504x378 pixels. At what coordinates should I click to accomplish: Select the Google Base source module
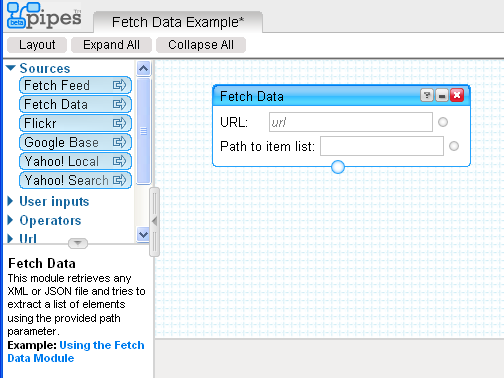pos(75,142)
